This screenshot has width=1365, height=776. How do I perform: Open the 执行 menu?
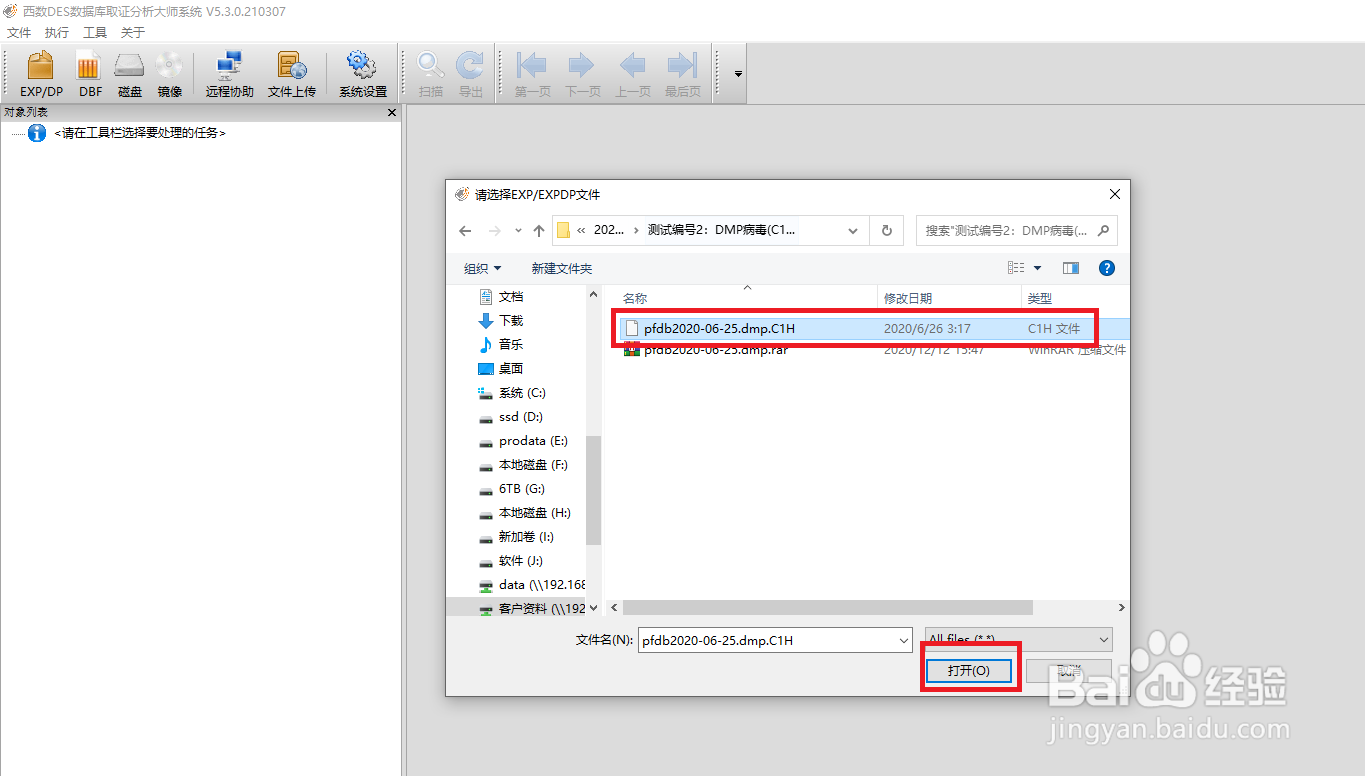[57, 33]
